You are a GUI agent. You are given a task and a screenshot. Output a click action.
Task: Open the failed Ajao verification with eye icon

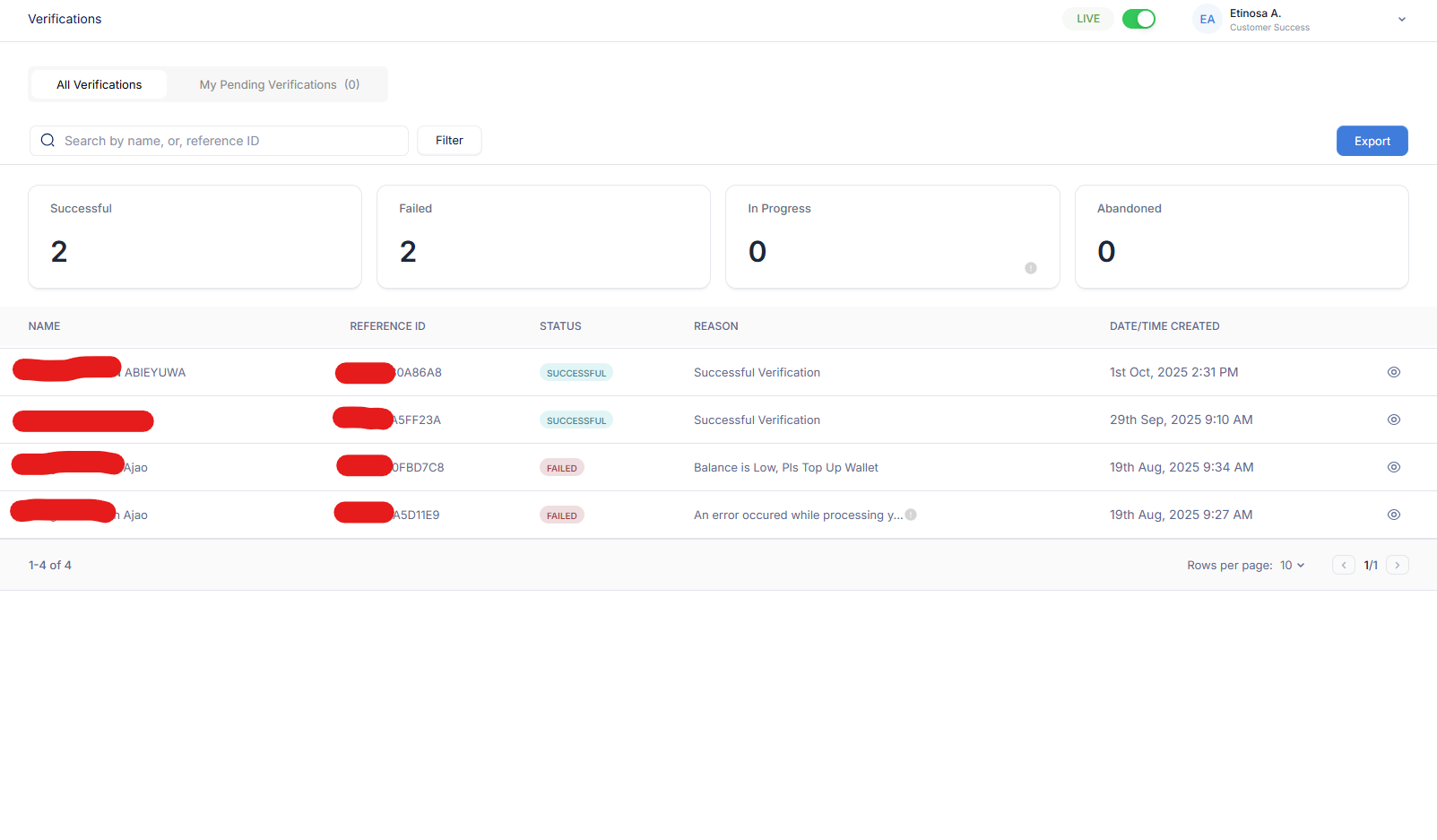pyautogui.click(x=1393, y=466)
